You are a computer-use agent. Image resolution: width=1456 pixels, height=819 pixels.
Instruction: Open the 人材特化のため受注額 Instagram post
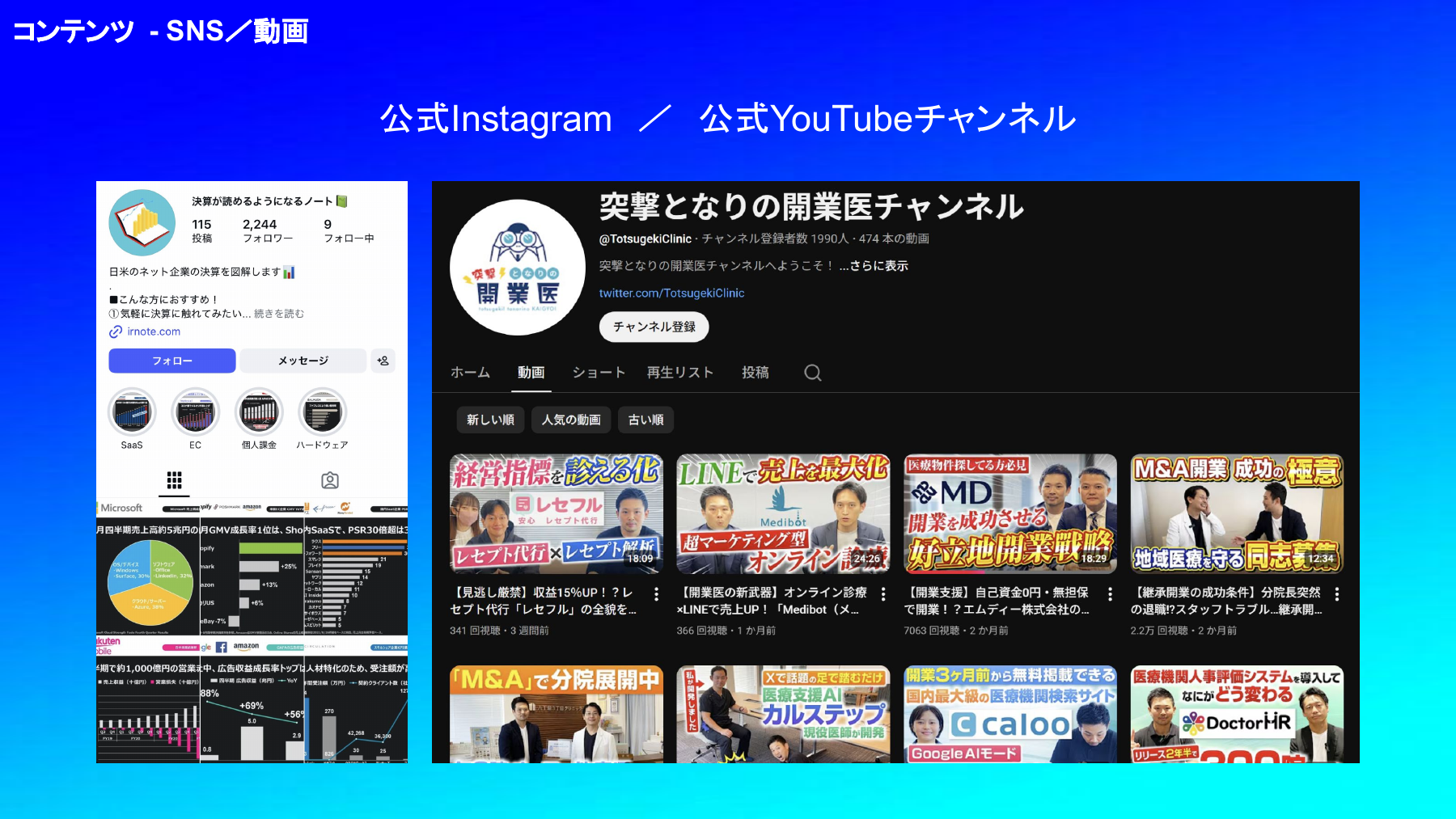356,699
